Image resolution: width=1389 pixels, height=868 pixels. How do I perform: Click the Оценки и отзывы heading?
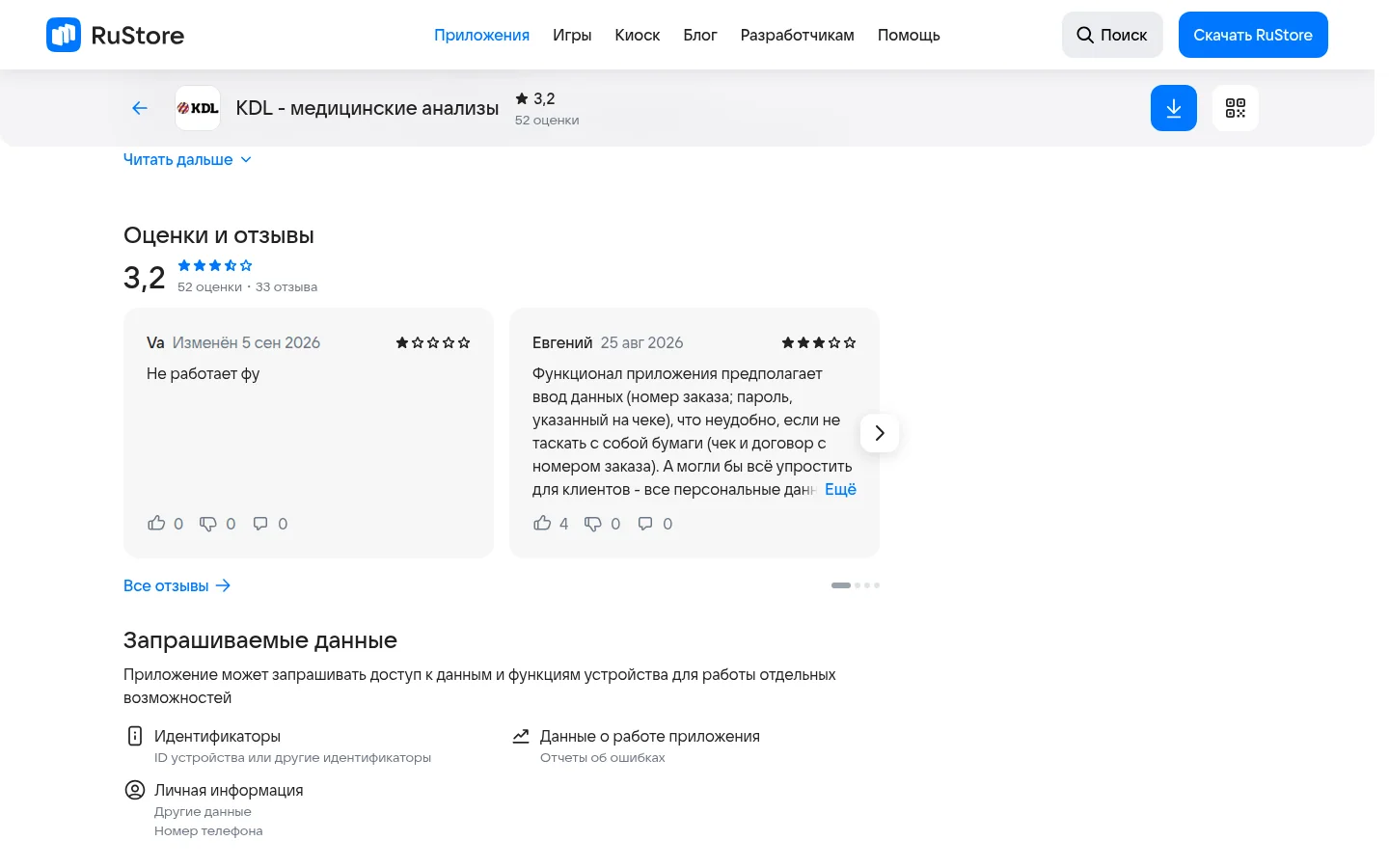tap(219, 235)
